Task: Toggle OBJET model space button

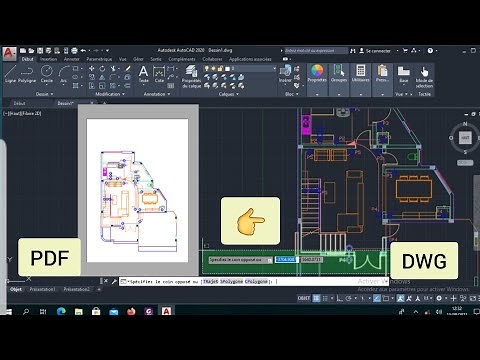Action: coord(304,298)
